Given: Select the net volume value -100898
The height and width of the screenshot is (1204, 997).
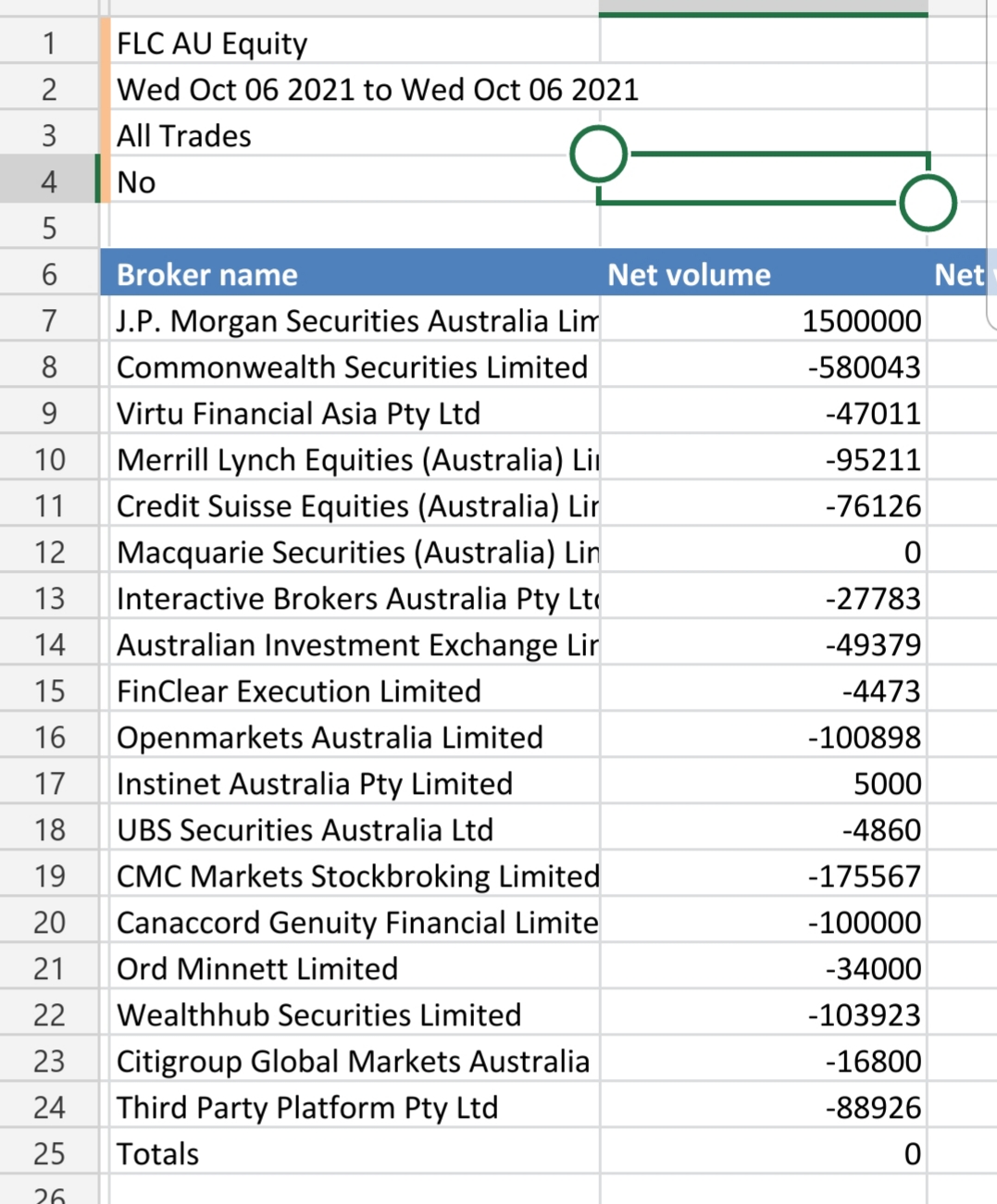Looking at the screenshot, I should pos(763,737).
